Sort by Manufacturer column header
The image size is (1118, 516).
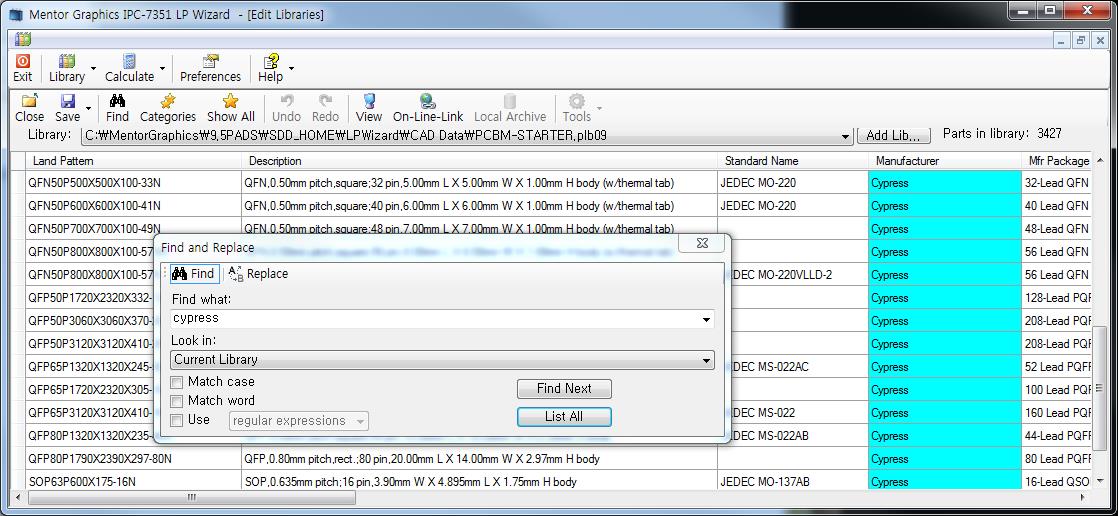click(945, 161)
